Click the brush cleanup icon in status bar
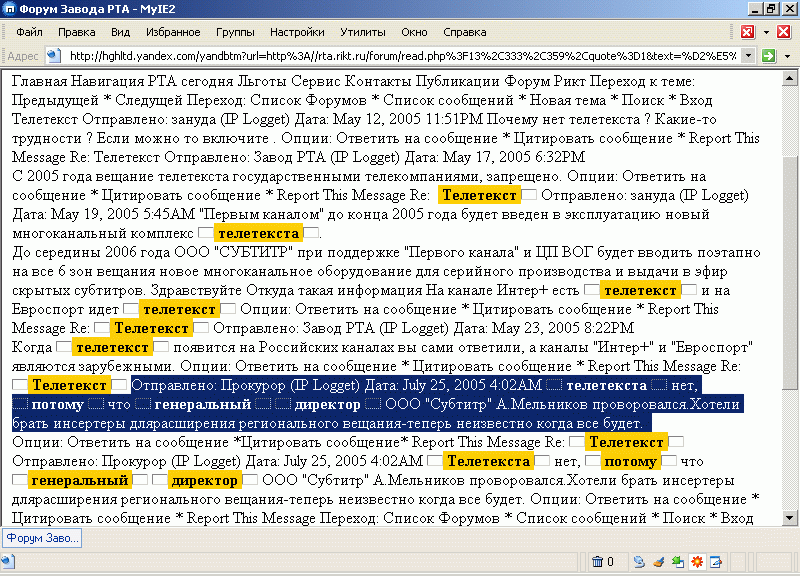The width and height of the screenshot is (800, 576). coord(659,562)
